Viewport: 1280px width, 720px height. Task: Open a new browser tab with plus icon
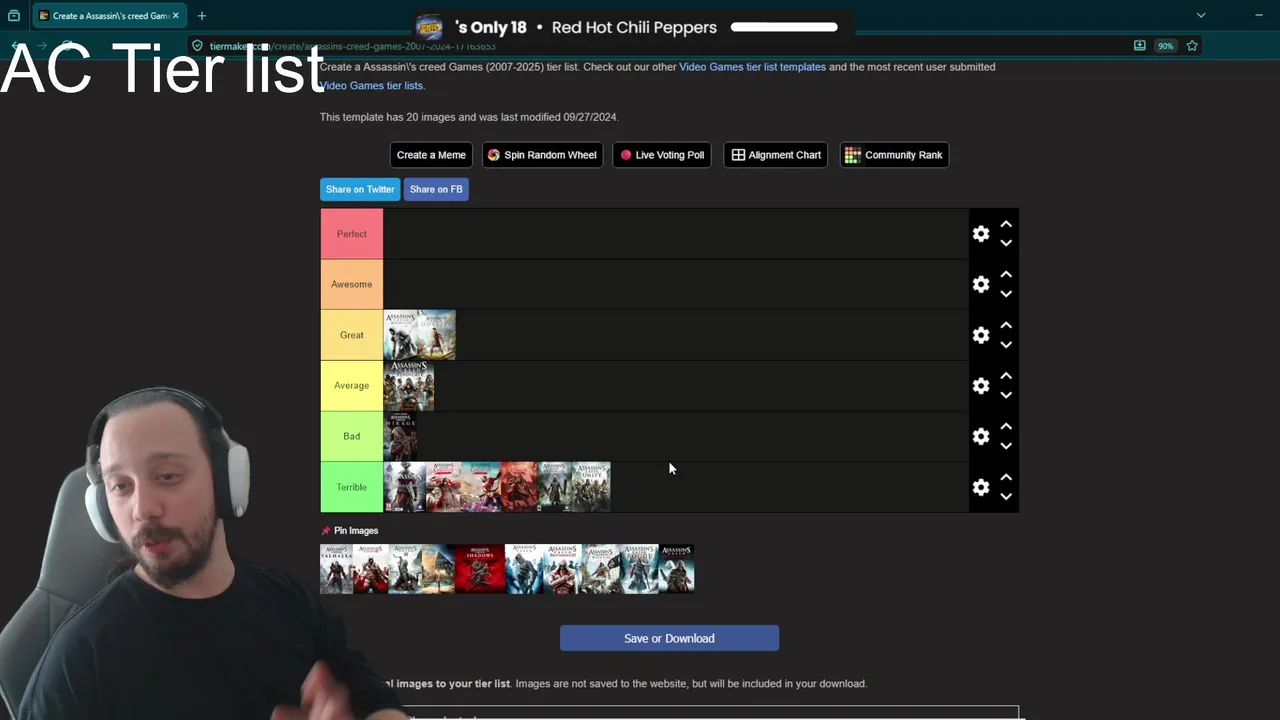(x=202, y=16)
